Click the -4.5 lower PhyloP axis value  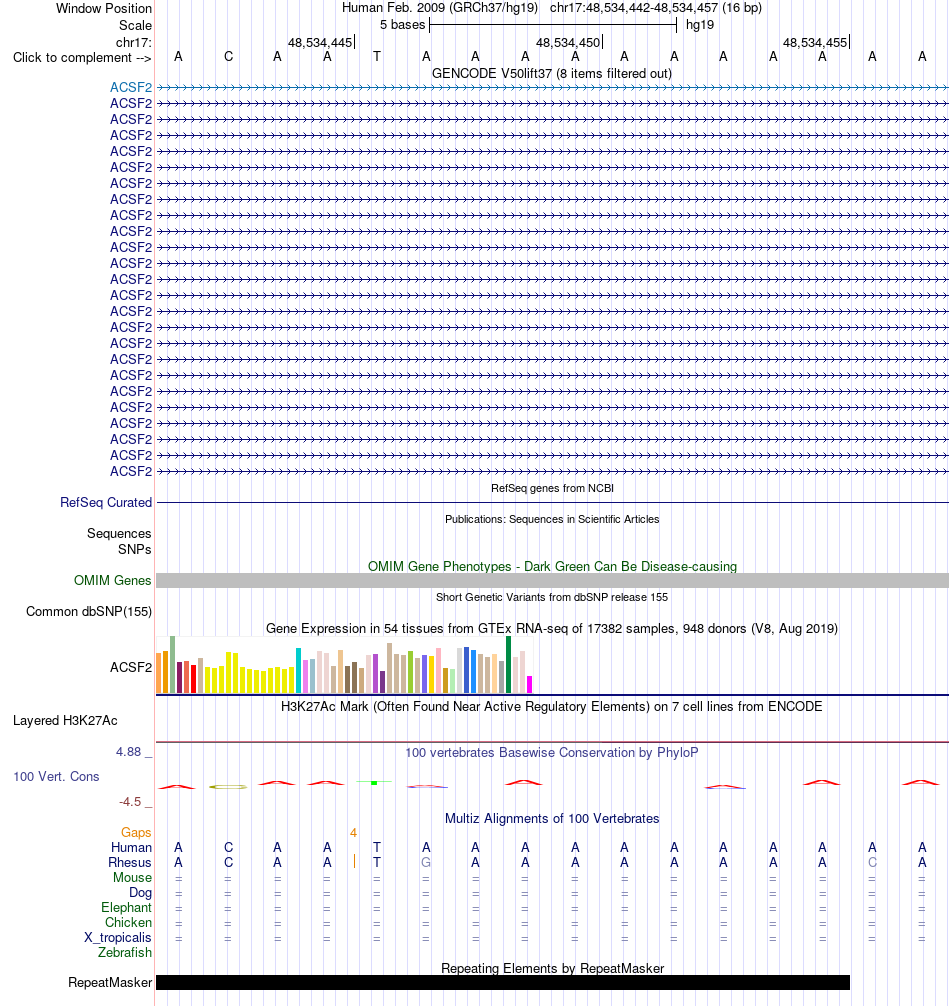130,802
